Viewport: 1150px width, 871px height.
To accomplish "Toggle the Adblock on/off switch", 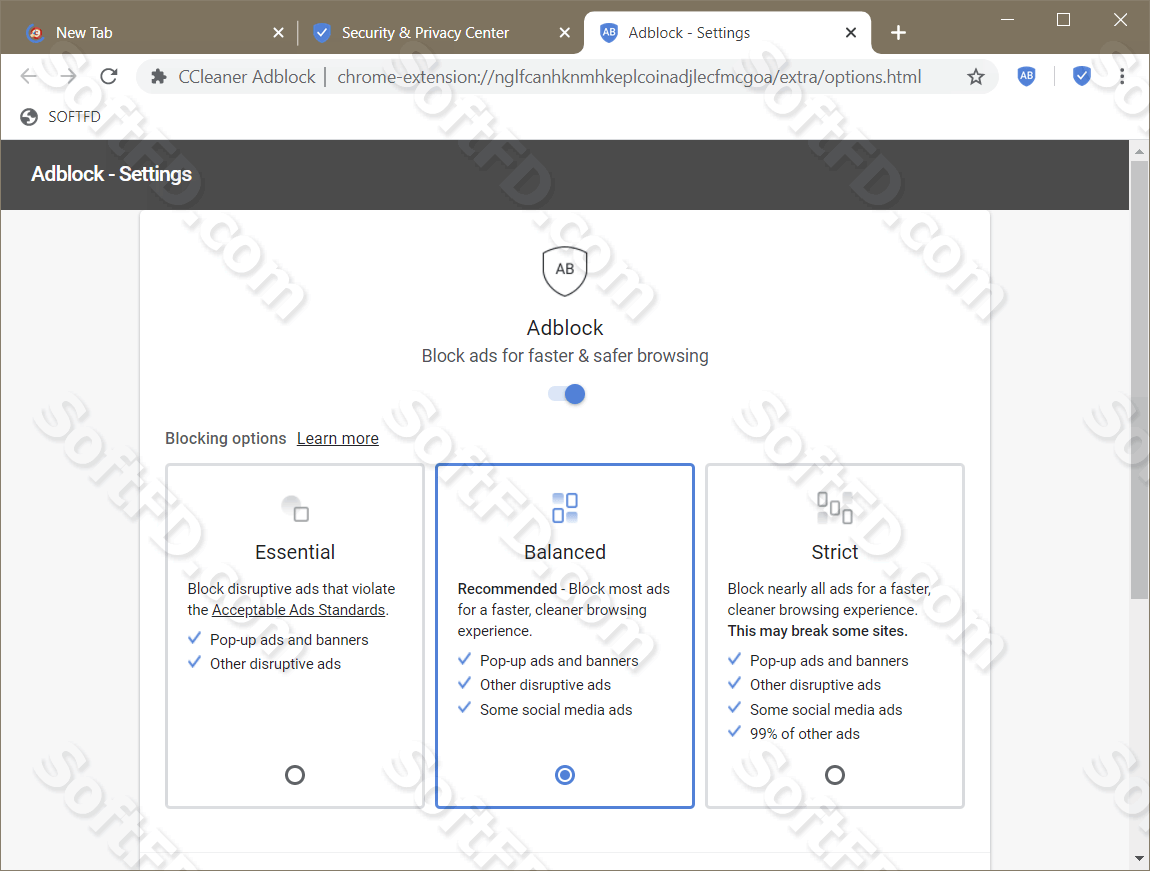I will click(x=566, y=394).
